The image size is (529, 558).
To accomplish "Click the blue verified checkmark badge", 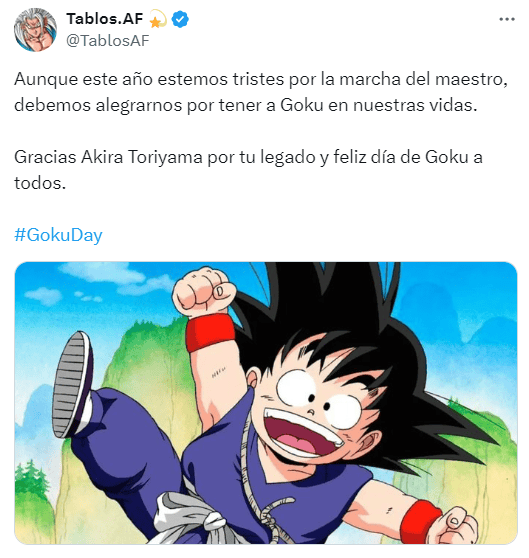I will 180,19.
